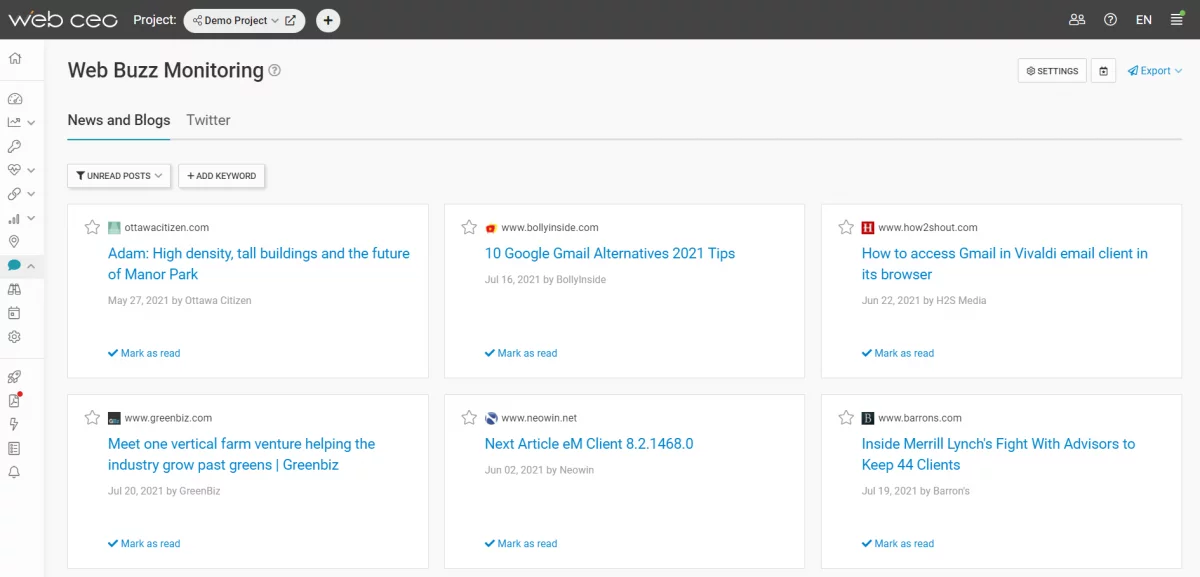Screen dimensions: 1200x577
Task: Add a new project with plus button
Action: [x=328, y=20]
